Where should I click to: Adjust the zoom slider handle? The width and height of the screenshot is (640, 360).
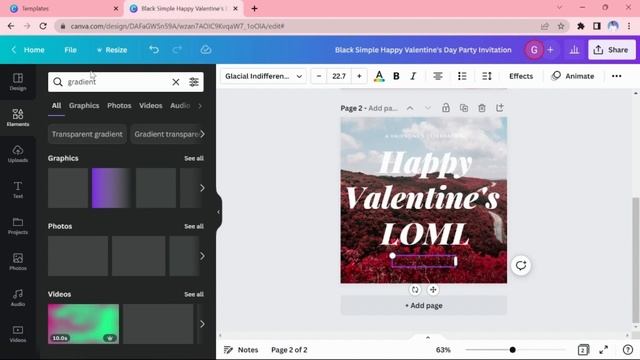[x=512, y=350]
